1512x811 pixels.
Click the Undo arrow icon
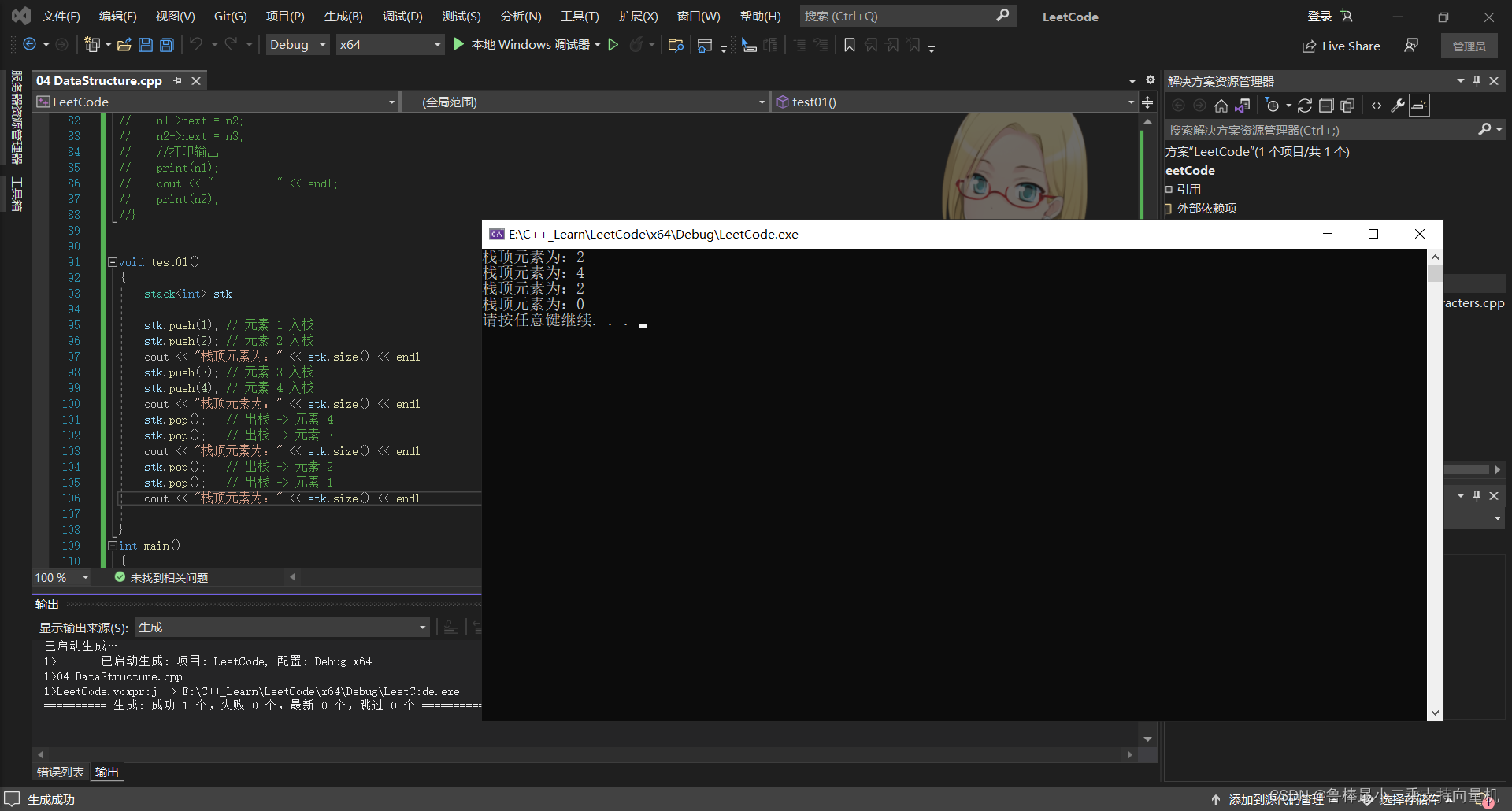pyautogui.click(x=196, y=45)
